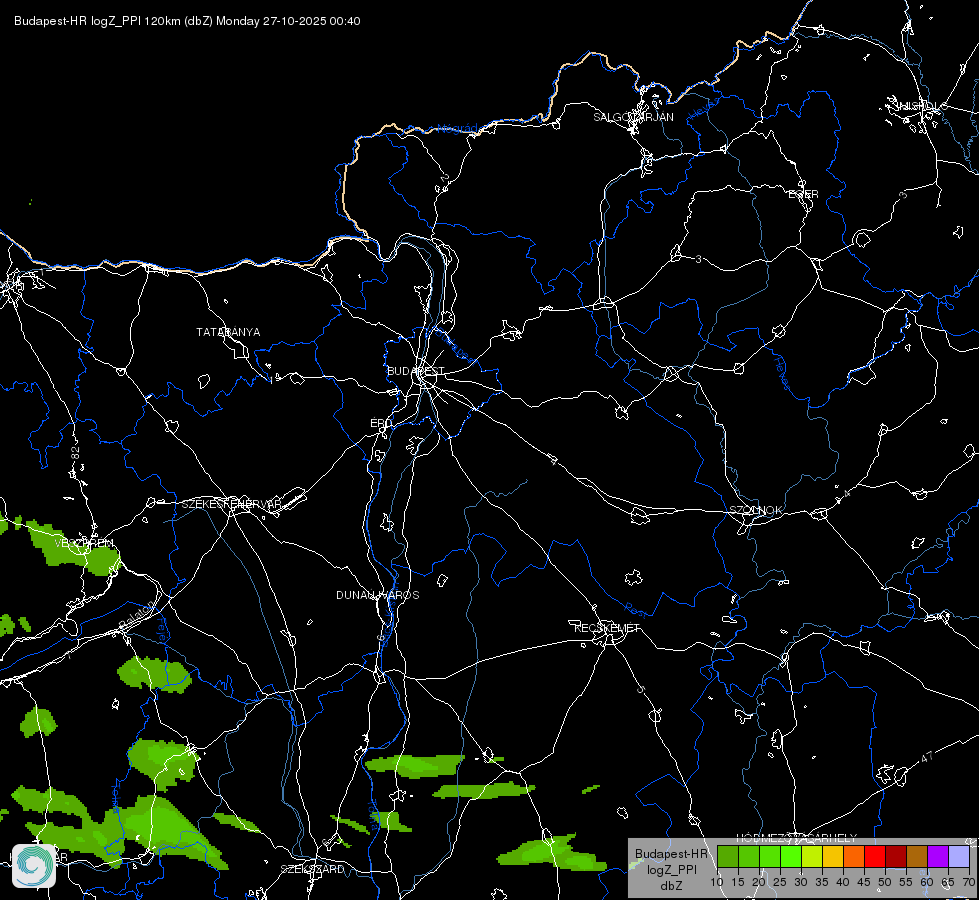Click the 'logZ_PPI' text in the legend box
This screenshot has height=900, width=979.
tap(671, 869)
